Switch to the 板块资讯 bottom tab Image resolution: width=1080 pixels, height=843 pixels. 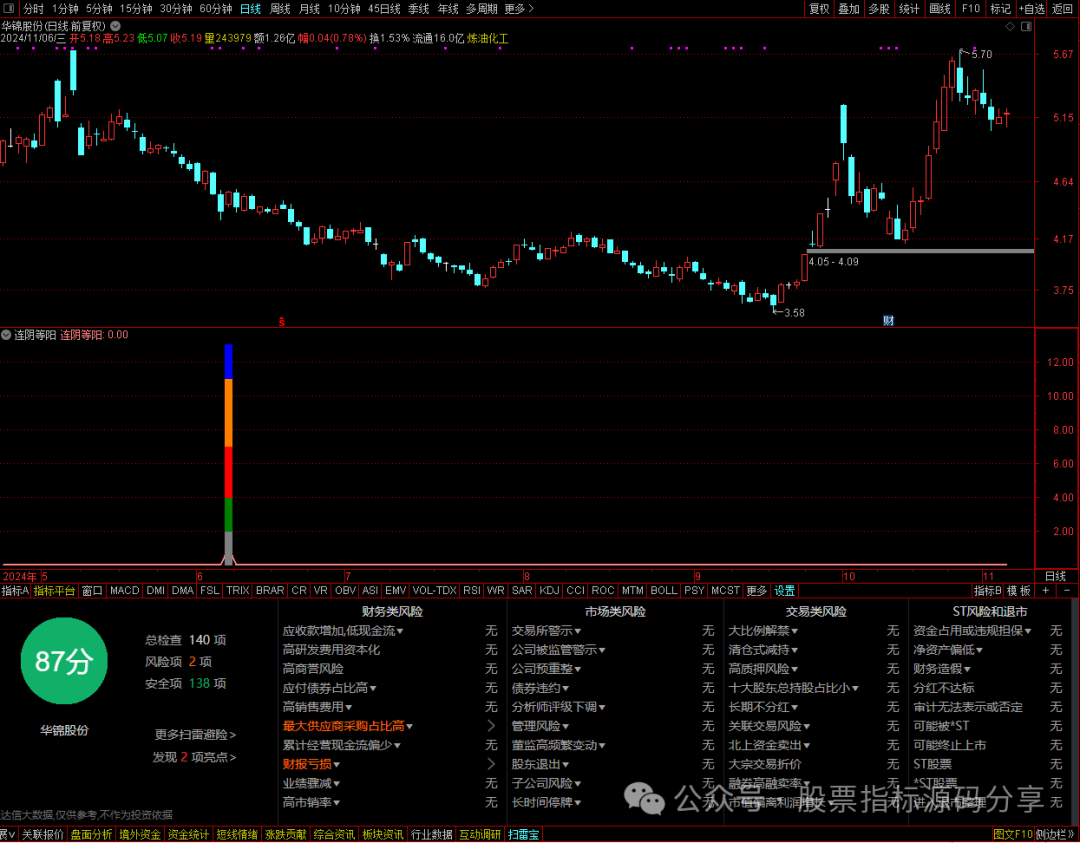click(x=383, y=835)
